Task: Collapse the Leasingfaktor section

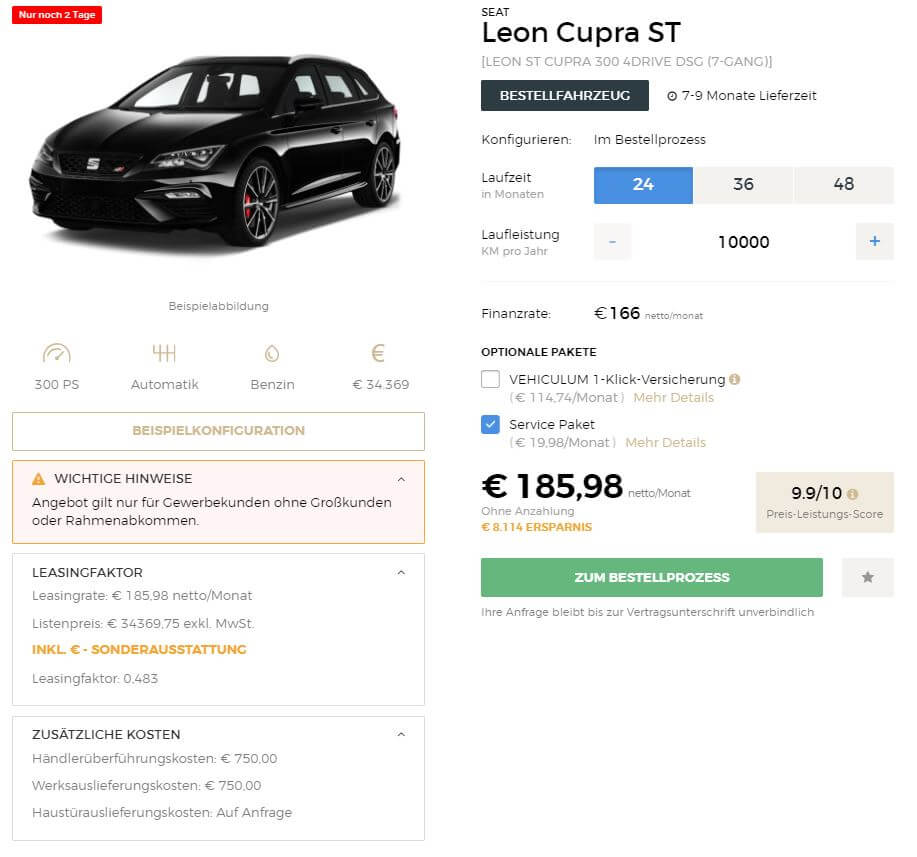Action: coord(401,572)
